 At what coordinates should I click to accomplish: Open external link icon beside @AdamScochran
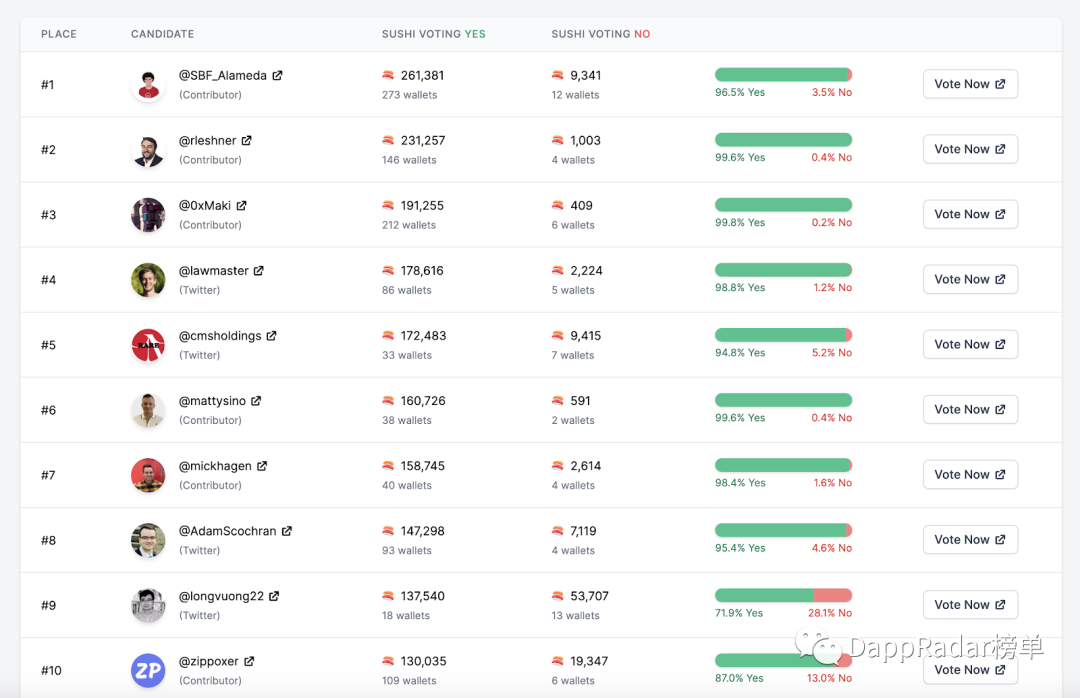click(x=287, y=531)
